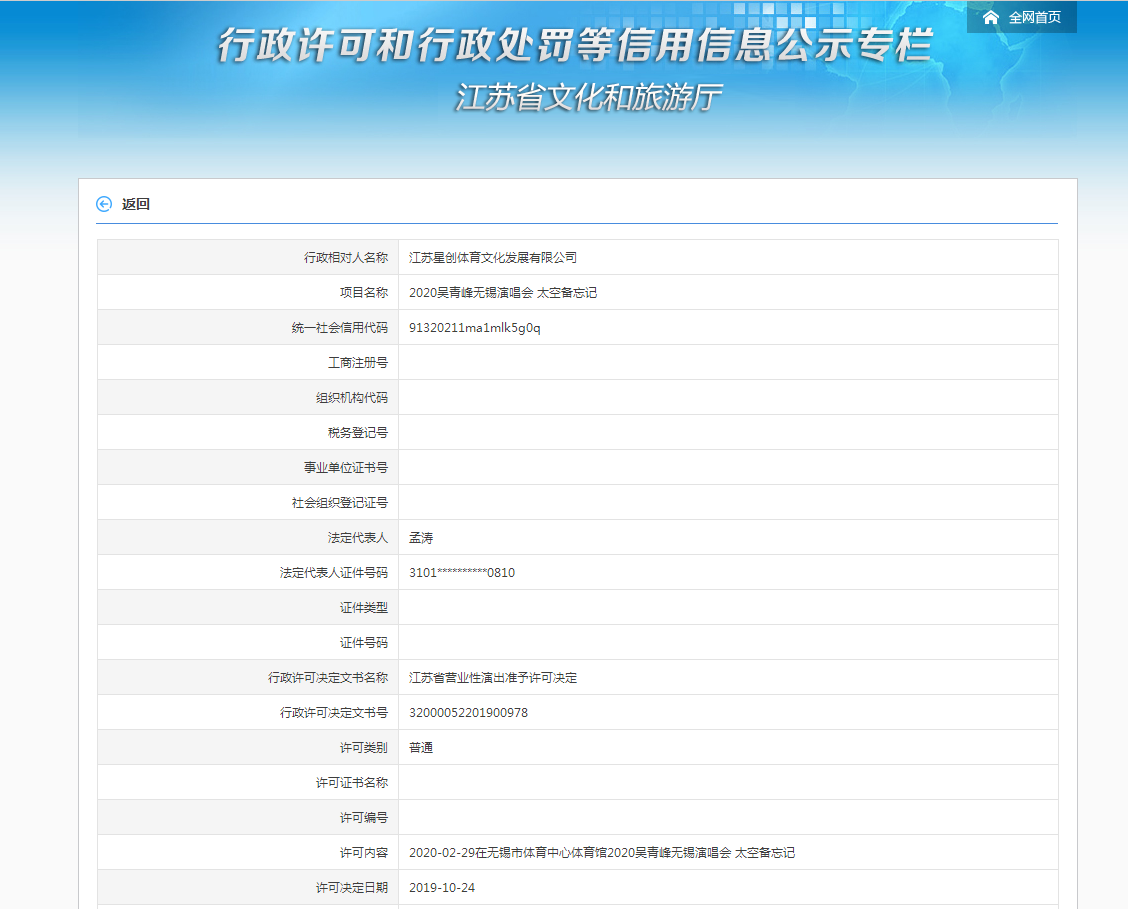Select masked ID number ending 0810
1128x909 pixels.
click(462, 573)
